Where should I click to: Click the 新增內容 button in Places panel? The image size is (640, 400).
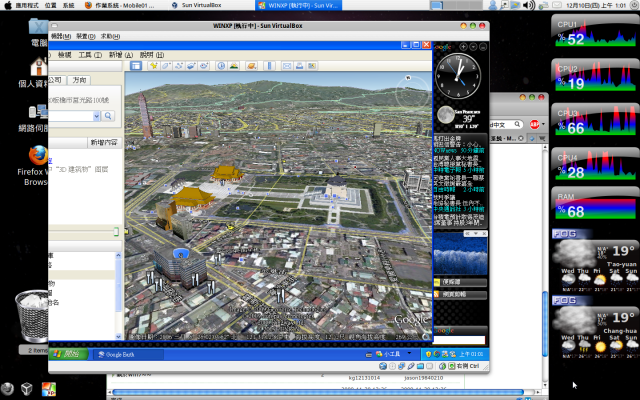click(104, 142)
